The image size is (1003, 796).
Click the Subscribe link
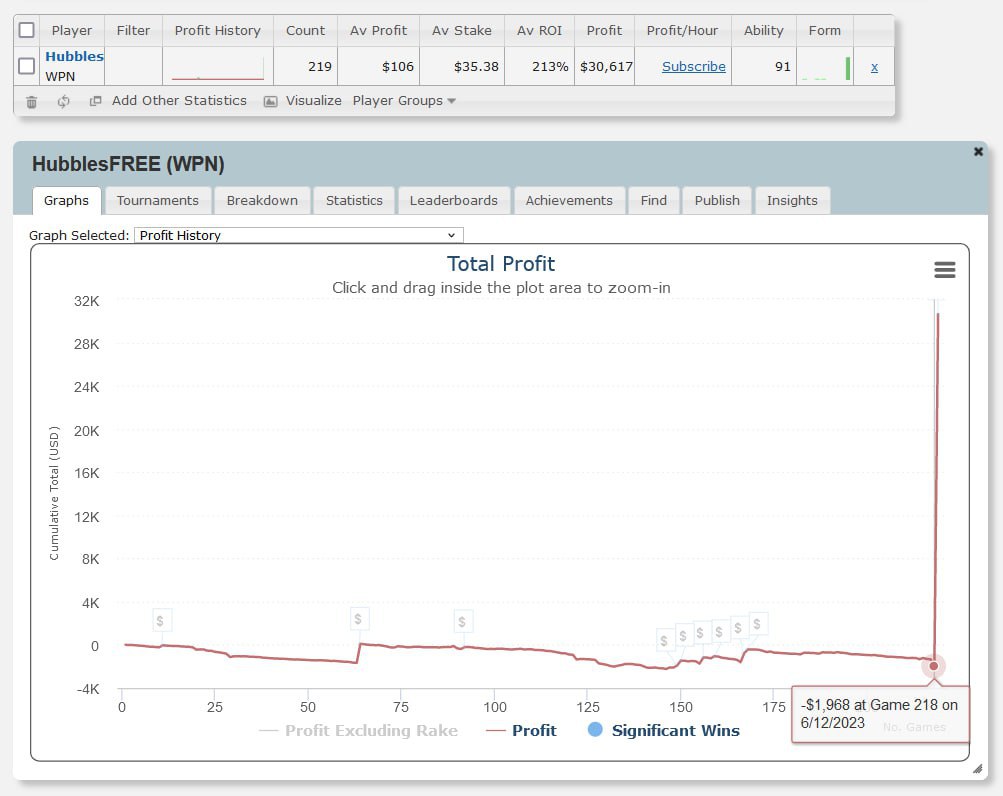[694, 67]
